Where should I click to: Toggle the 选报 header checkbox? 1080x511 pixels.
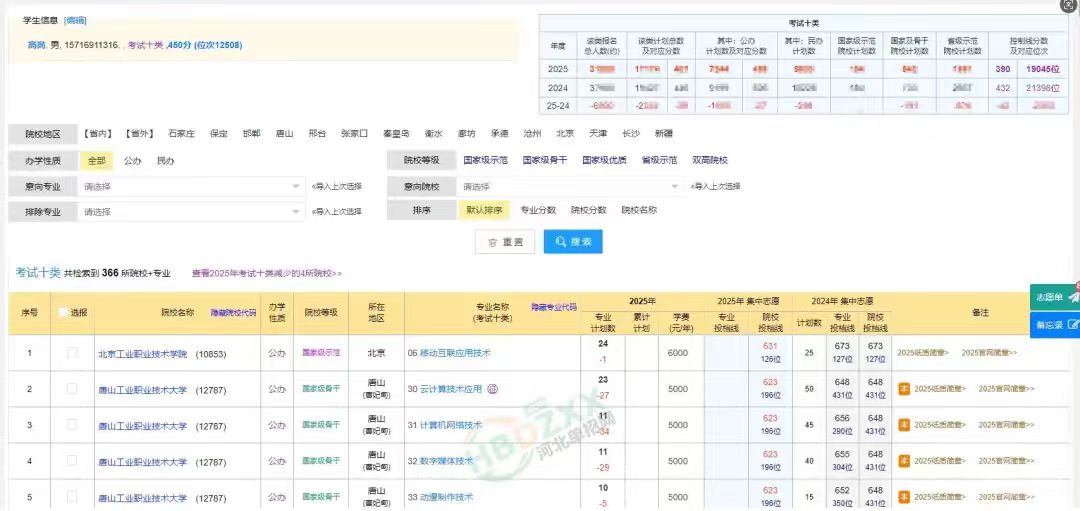click(63, 312)
